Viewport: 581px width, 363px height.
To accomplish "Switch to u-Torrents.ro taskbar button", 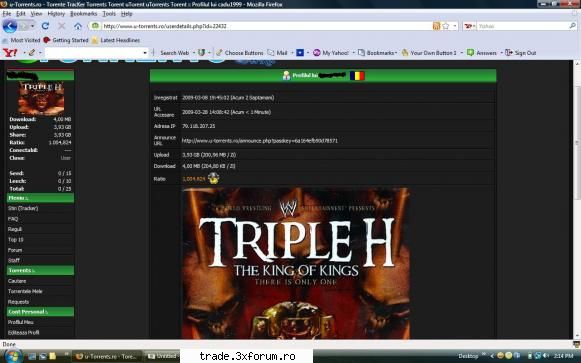I will click(107, 356).
